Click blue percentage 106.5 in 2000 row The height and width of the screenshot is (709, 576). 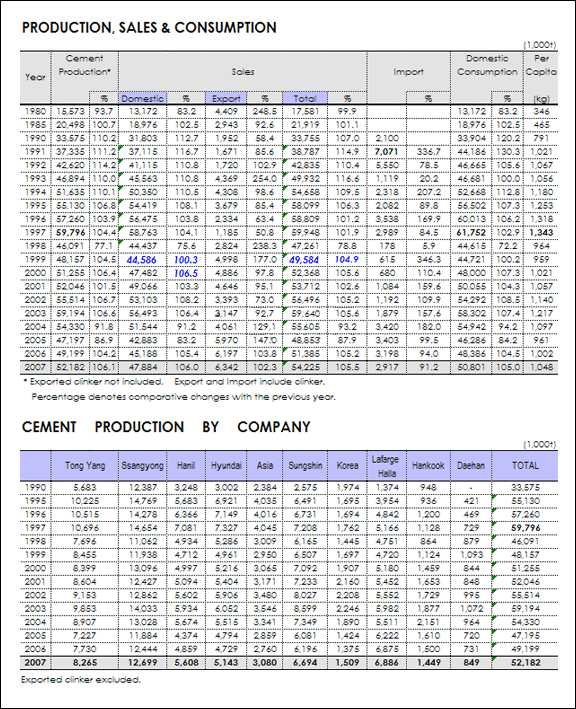tap(186, 273)
